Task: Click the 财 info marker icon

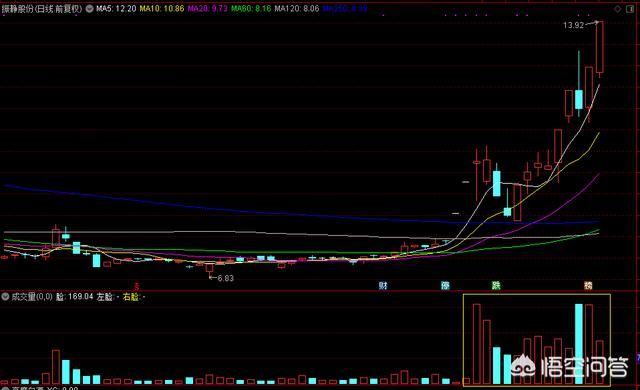Action: 382,285
